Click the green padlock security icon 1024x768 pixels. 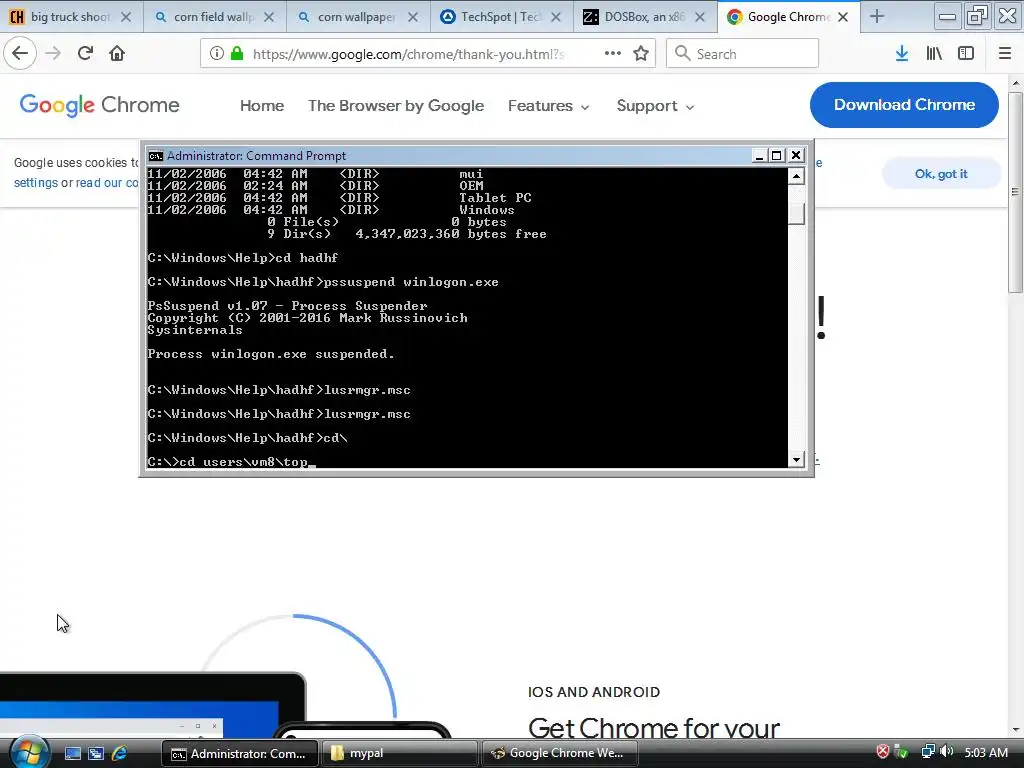[237, 54]
